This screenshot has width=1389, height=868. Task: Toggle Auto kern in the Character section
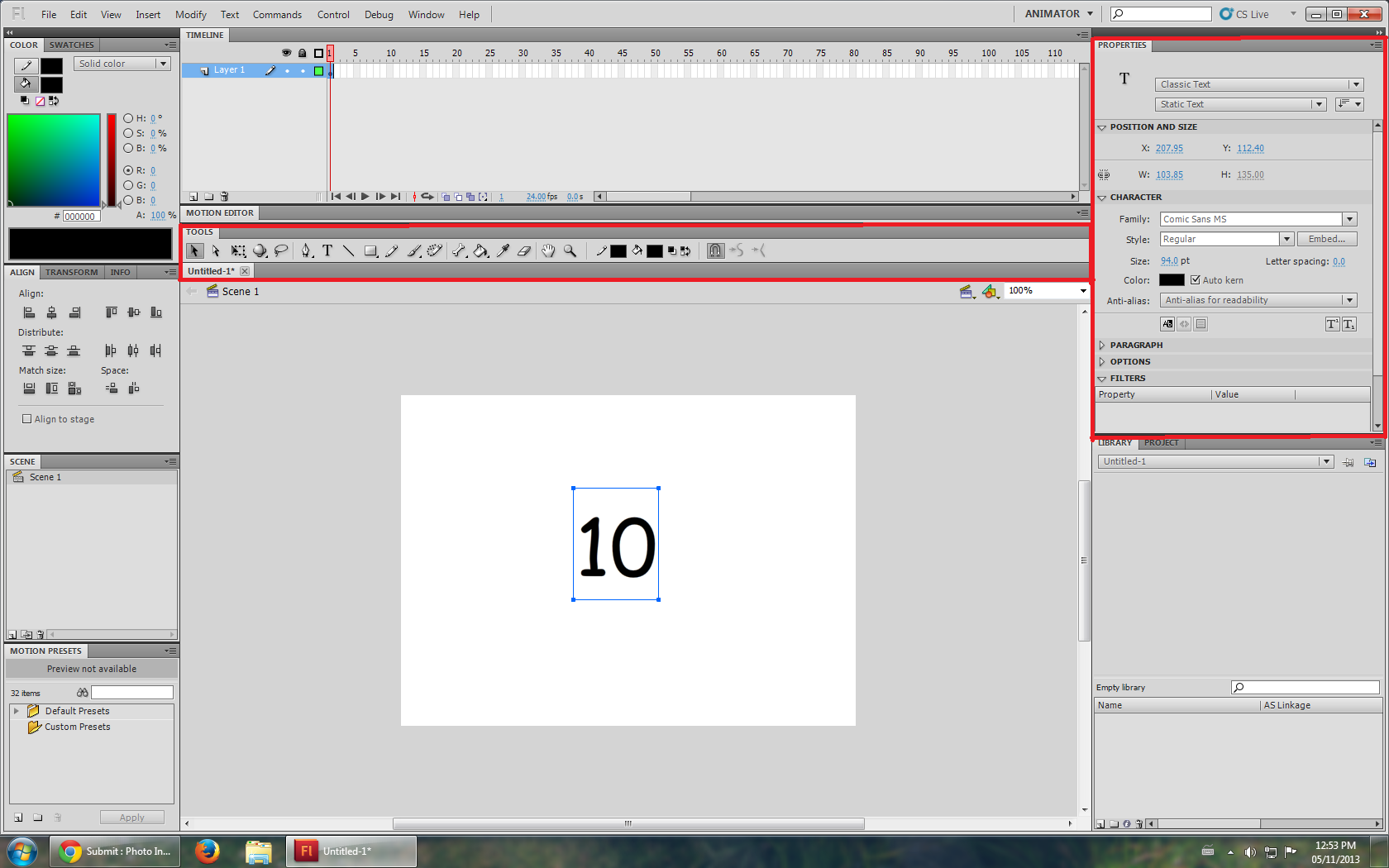1196,279
